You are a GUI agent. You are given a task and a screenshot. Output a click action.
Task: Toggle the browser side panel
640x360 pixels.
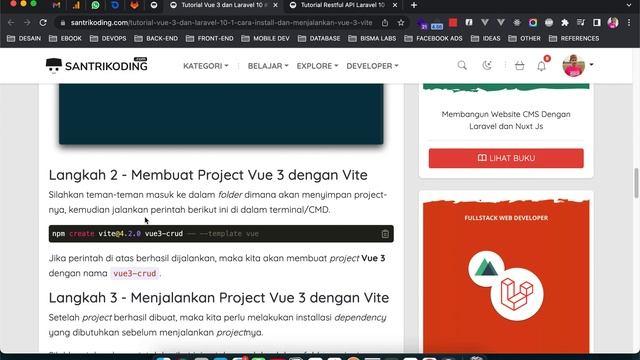pyautogui.click(x=597, y=23)
